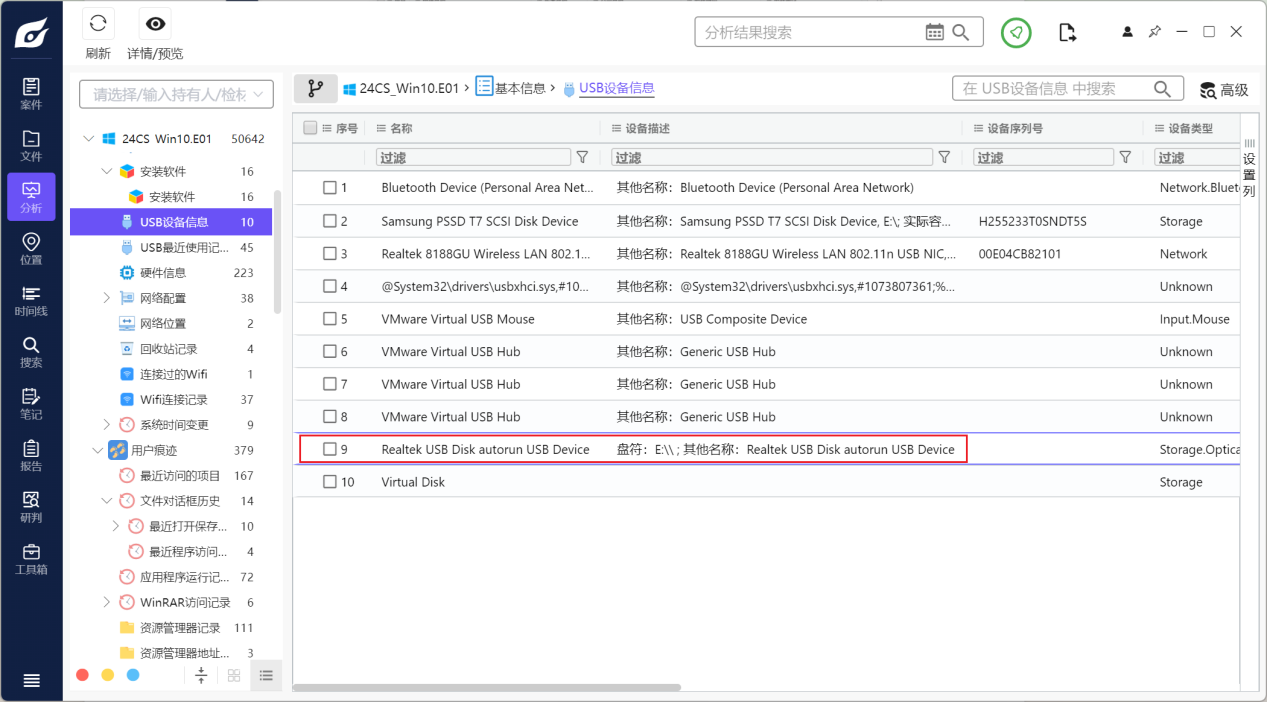Open the 研判 sidebar section
The image size is (1267, 702).
click(x=31, y=507)
